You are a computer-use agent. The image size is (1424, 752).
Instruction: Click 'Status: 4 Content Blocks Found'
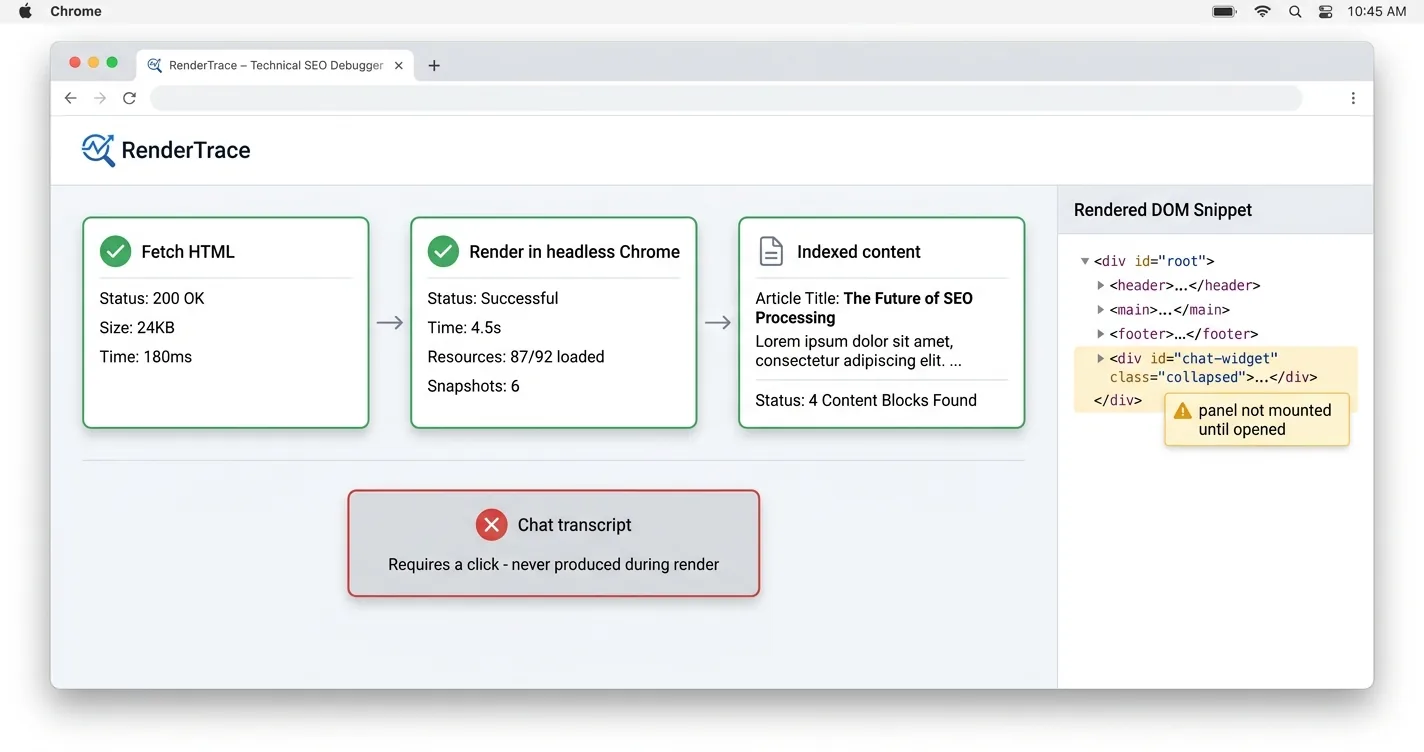tap(866, 400)
